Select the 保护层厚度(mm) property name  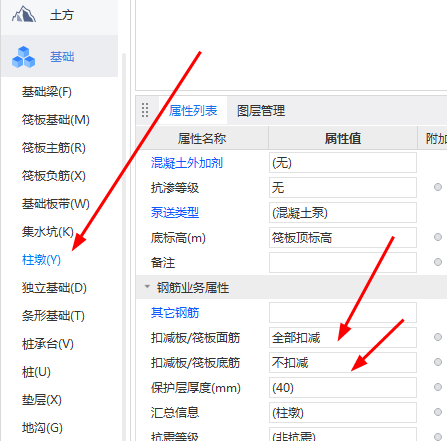coord(196,388)
